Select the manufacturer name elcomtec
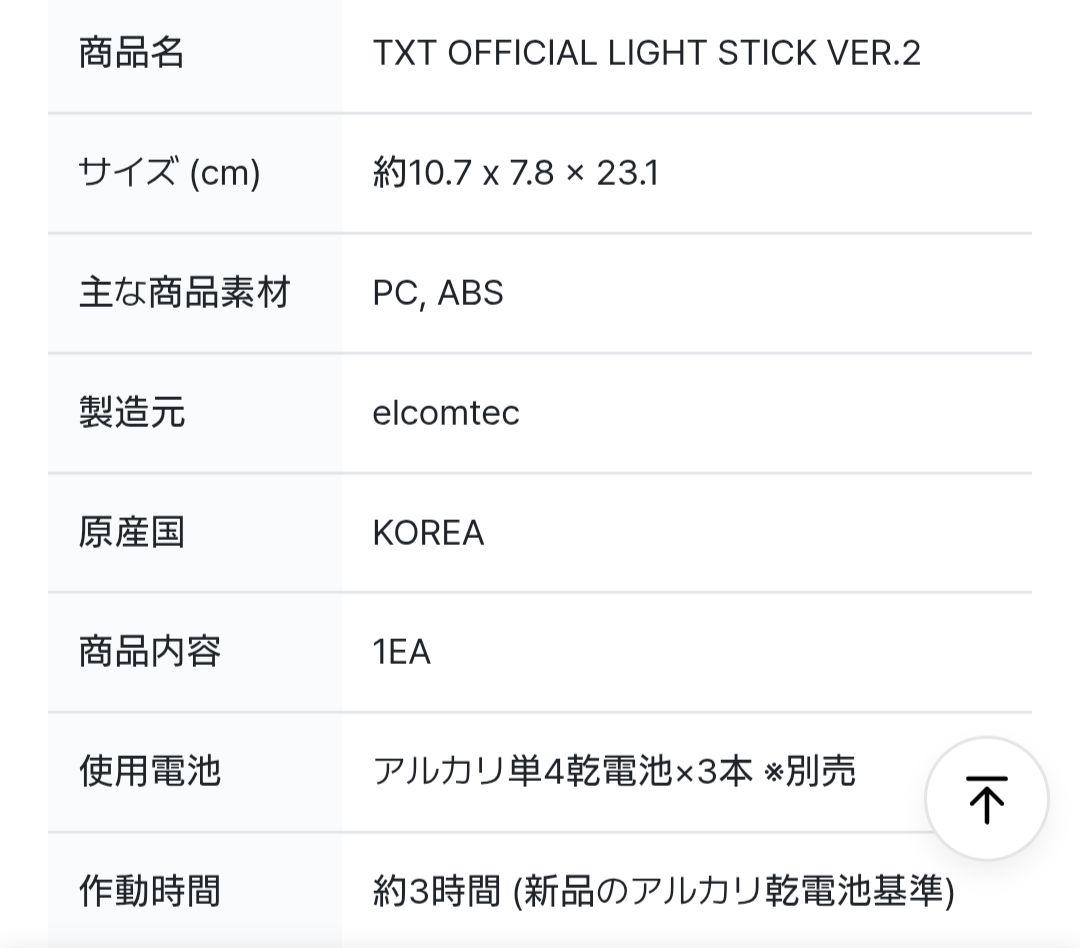Screen dimensions: 1080x948 pos(446,412)
